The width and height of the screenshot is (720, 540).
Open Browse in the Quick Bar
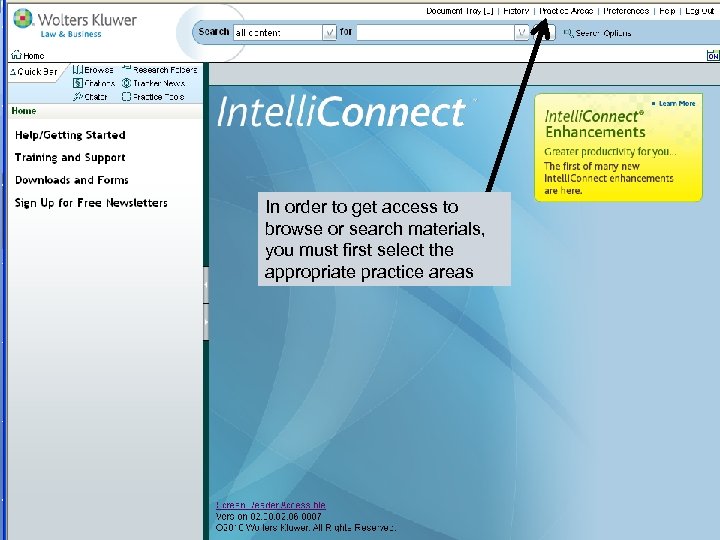[93, 70]
